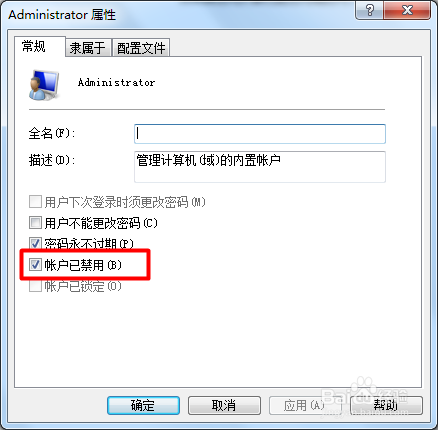Uncheck 密码永不过期 option

point(35,244)
